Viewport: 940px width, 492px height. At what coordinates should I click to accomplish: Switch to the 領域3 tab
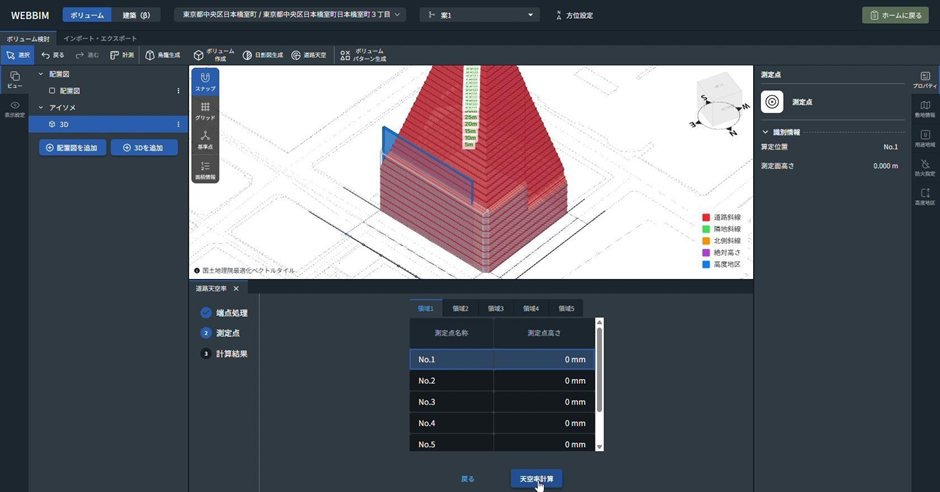click(x=495, y=309)
